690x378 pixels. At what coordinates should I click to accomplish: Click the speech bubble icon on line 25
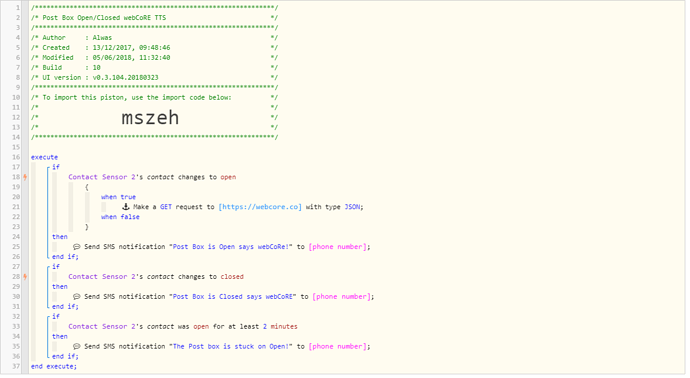click(x=77, y=246)
